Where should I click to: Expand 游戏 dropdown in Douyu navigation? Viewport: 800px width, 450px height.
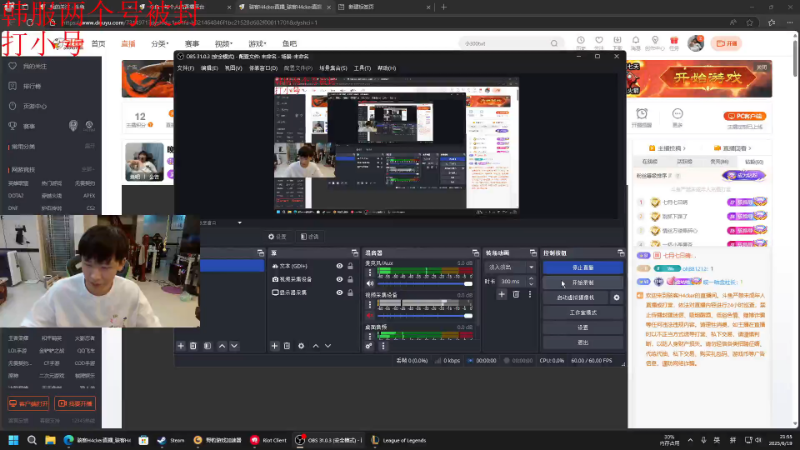(257, 44)
